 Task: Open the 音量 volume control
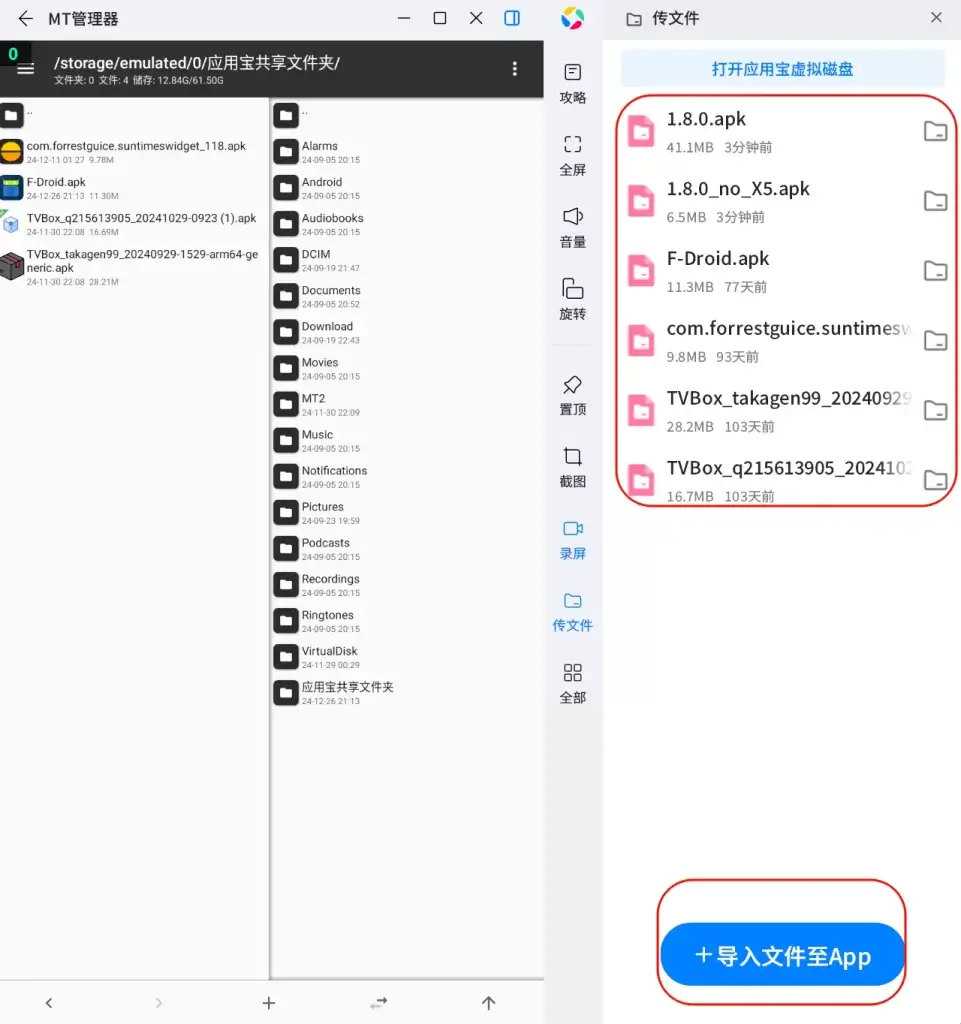[x=573, y=227]
